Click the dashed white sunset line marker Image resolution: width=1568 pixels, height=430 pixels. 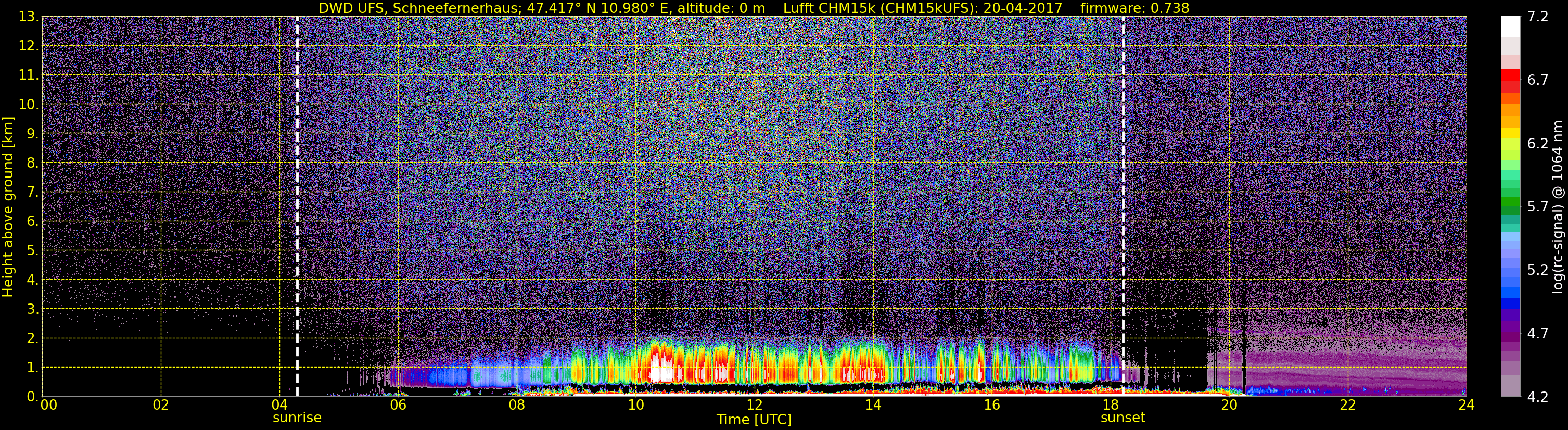click(x=1123, y=207)
